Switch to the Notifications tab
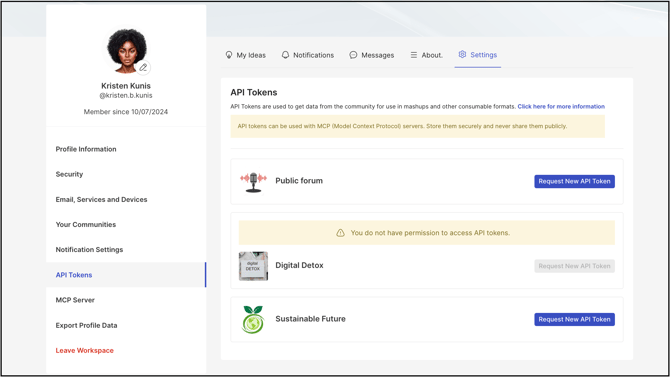670x377 pixels. click(308, 55)
